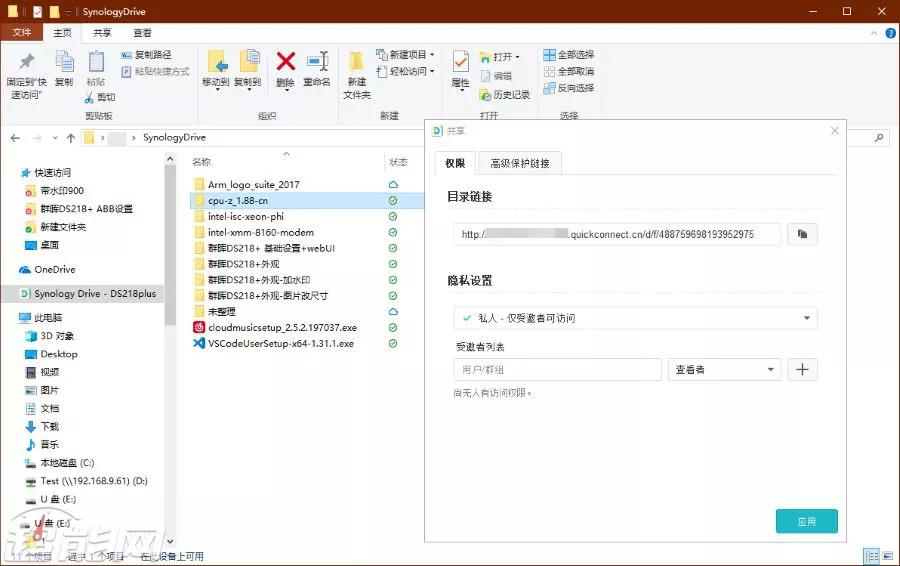Open the File (文件) menu tab
Image resolution: width=900 pixels, height=566 pixels.
point(22,32)
